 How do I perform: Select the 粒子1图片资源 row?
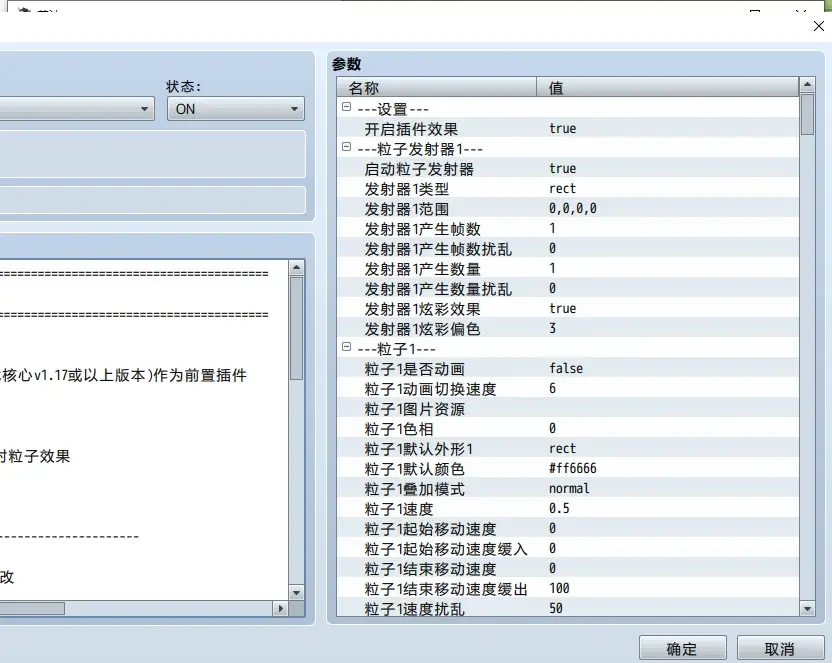click(568, 408)
